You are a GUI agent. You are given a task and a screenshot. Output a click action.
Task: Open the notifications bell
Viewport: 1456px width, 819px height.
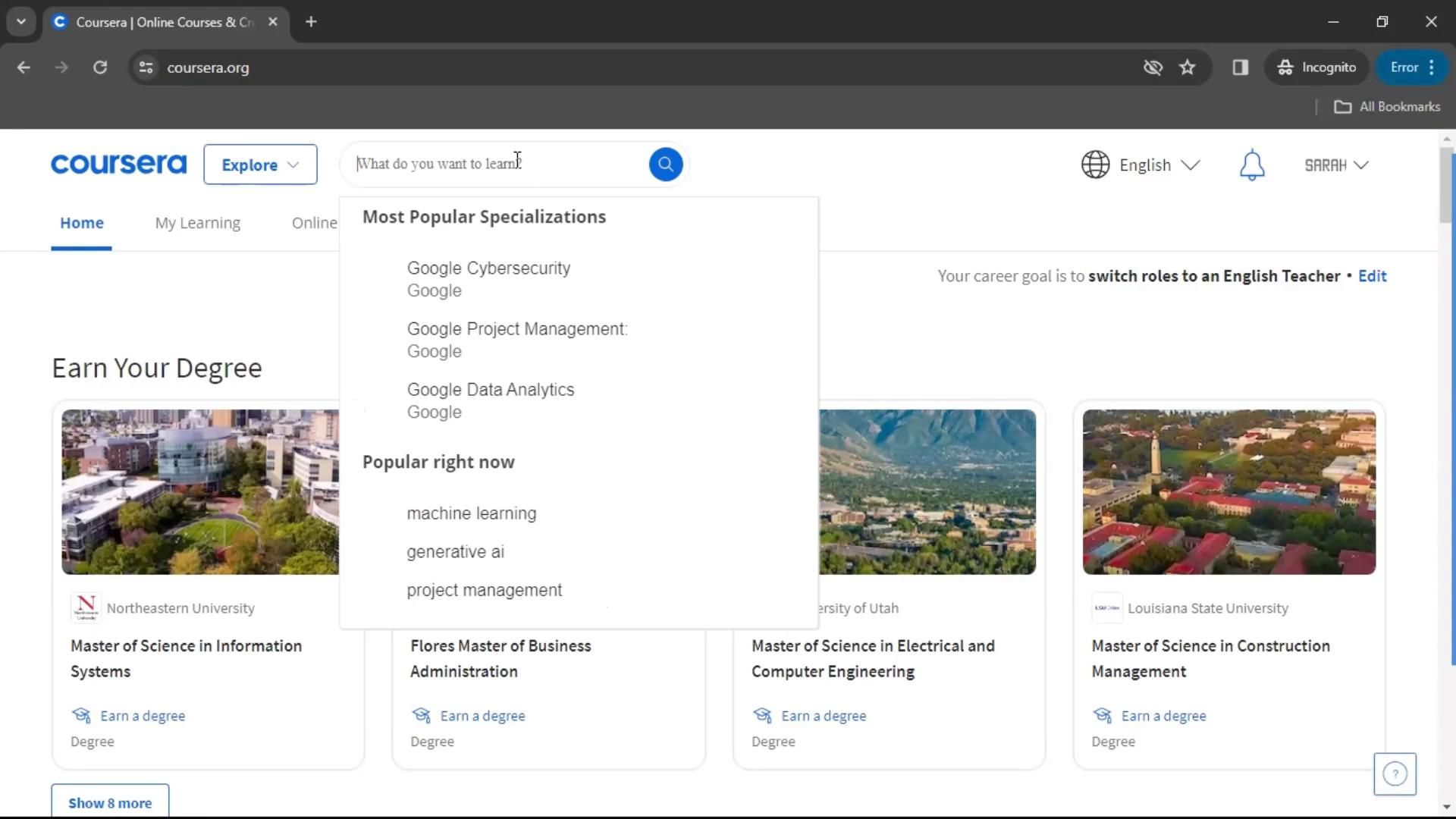(1252, 165)
